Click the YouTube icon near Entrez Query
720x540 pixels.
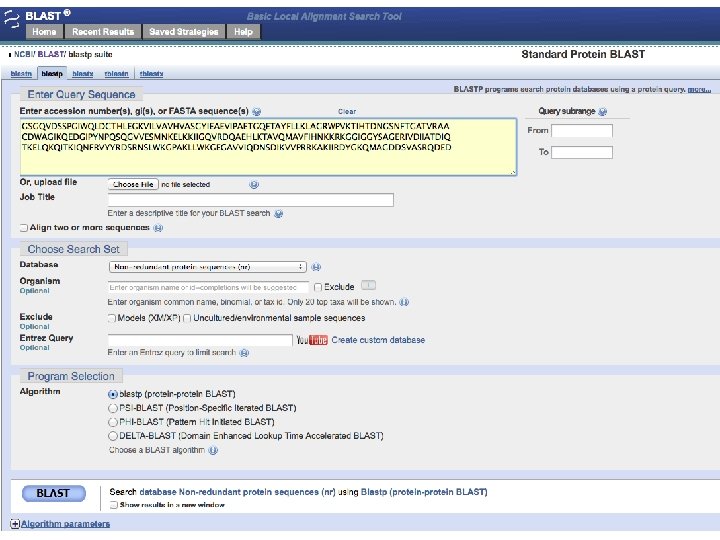coord(312,340)
